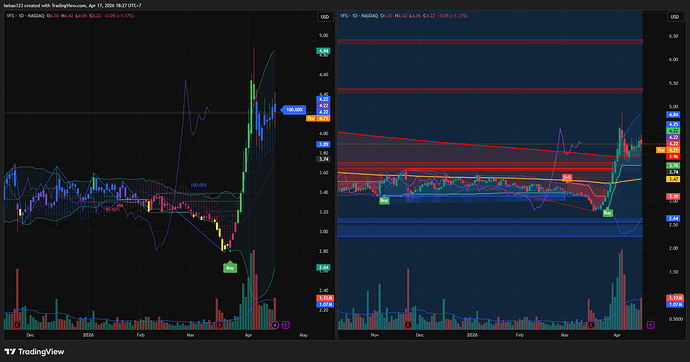Click the purple upcoming earnings icon on right chart
The image size is (690, 362).
pos(650,325)
